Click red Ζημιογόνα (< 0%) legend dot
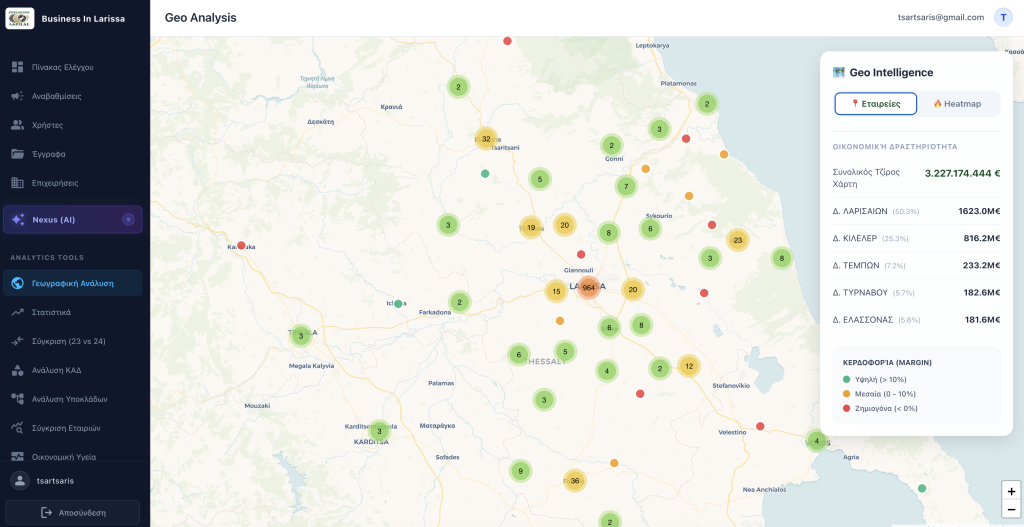 click(x=847, y=408)
